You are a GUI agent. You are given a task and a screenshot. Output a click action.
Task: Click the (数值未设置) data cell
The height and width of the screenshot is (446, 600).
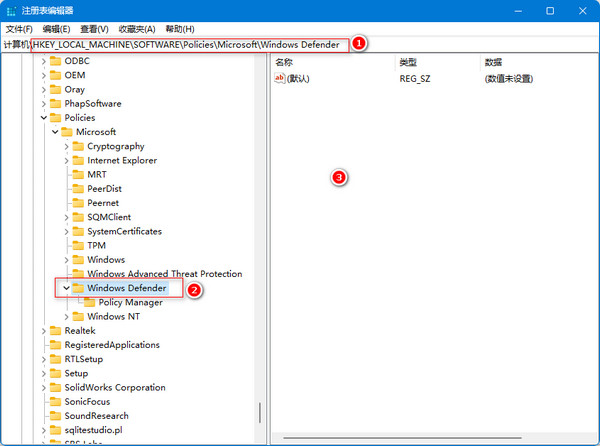[509, 79]
